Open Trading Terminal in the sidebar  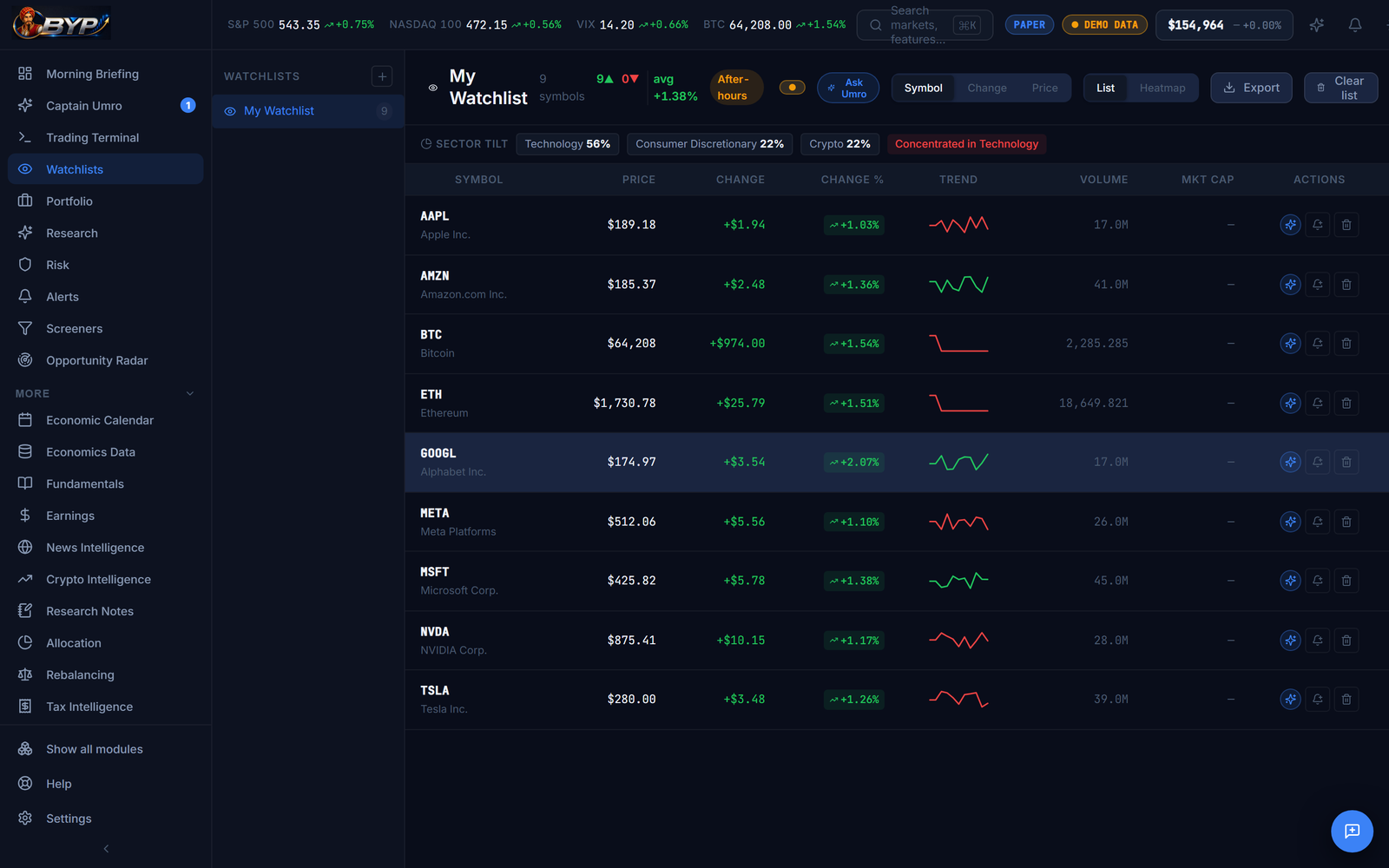[106, 137]
